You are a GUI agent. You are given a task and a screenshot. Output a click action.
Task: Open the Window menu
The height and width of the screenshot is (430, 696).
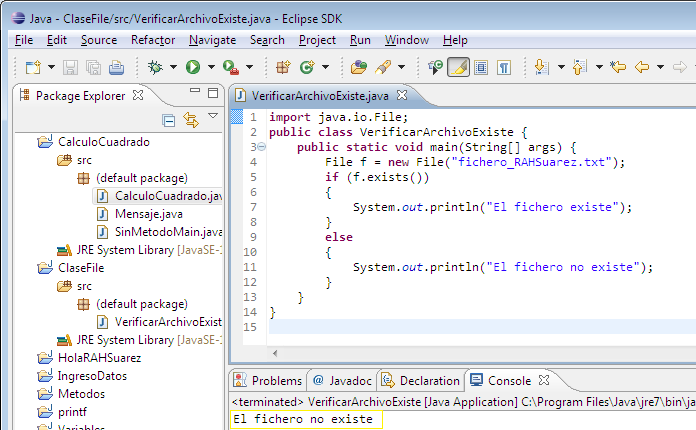click(x=407, y=40)
